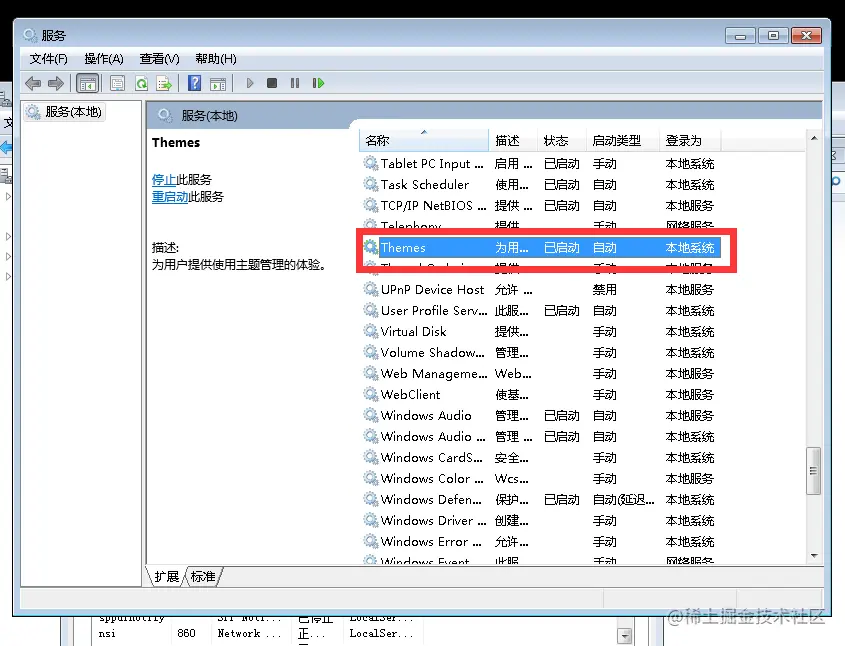
Task: Click the Export List toolbar icon
Action: click(164, 84)
